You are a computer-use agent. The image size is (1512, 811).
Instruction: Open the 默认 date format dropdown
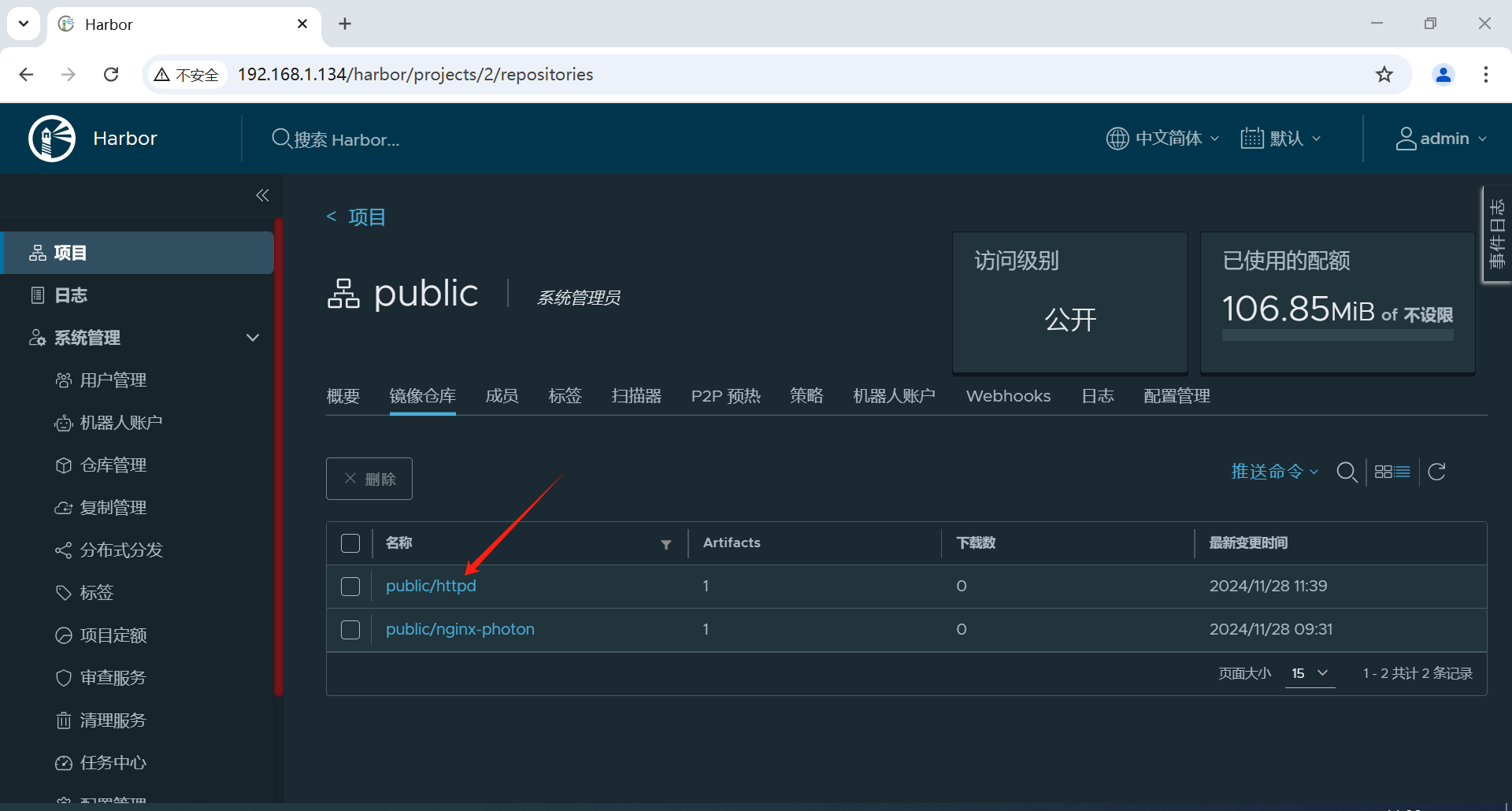tap(1280, 139)
